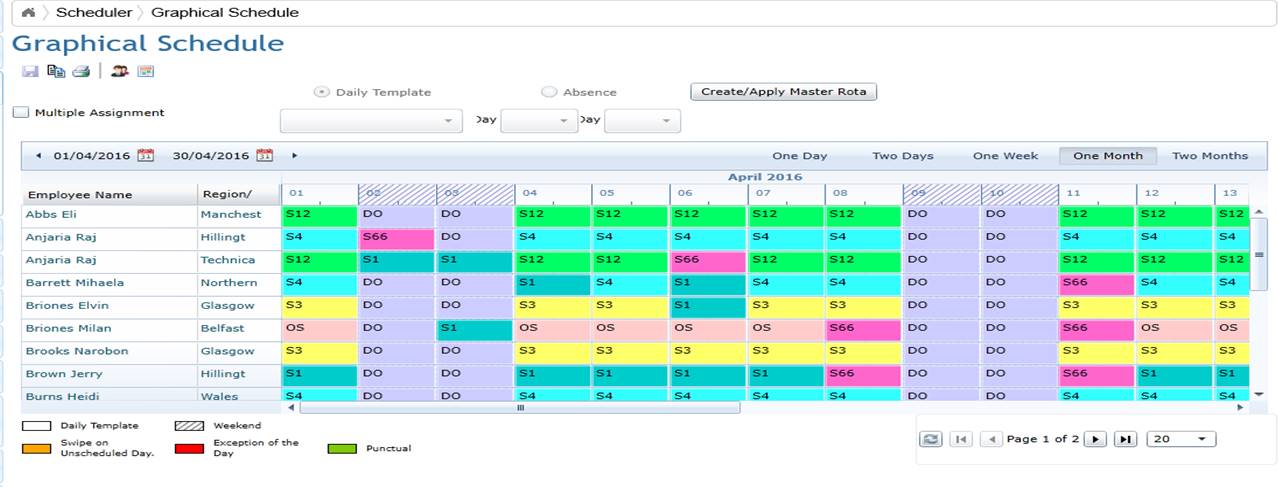Click the copy schedule icon
Image resolution: width=1278 pixels, height=487 pixels.
[56, 71]
